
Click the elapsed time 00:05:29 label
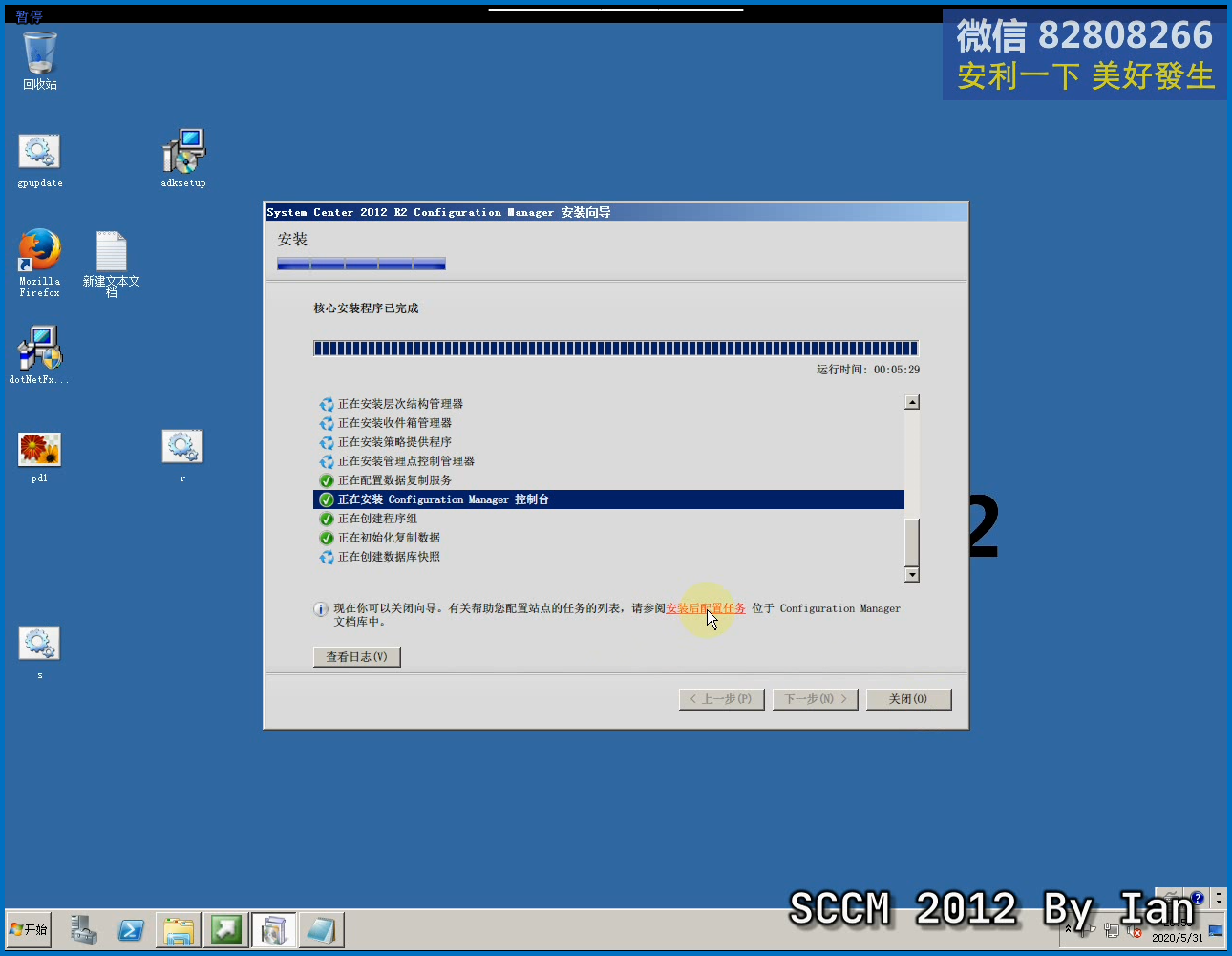[x=868, y=370]
